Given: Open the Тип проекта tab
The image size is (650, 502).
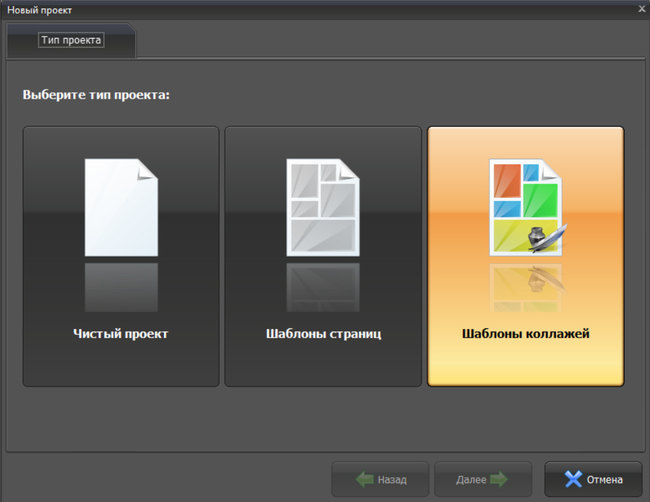Looking at the screenshot, I should (x=71, y=40).
